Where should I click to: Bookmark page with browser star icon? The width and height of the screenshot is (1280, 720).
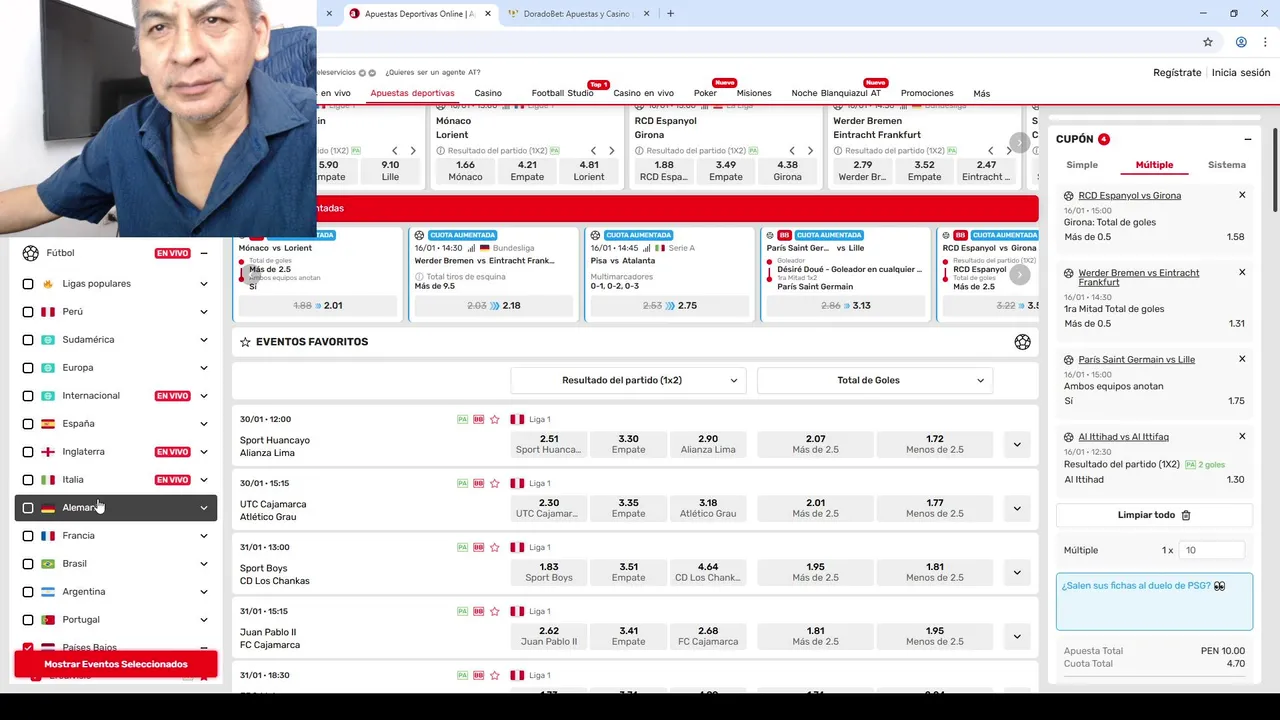(1208, 42)
